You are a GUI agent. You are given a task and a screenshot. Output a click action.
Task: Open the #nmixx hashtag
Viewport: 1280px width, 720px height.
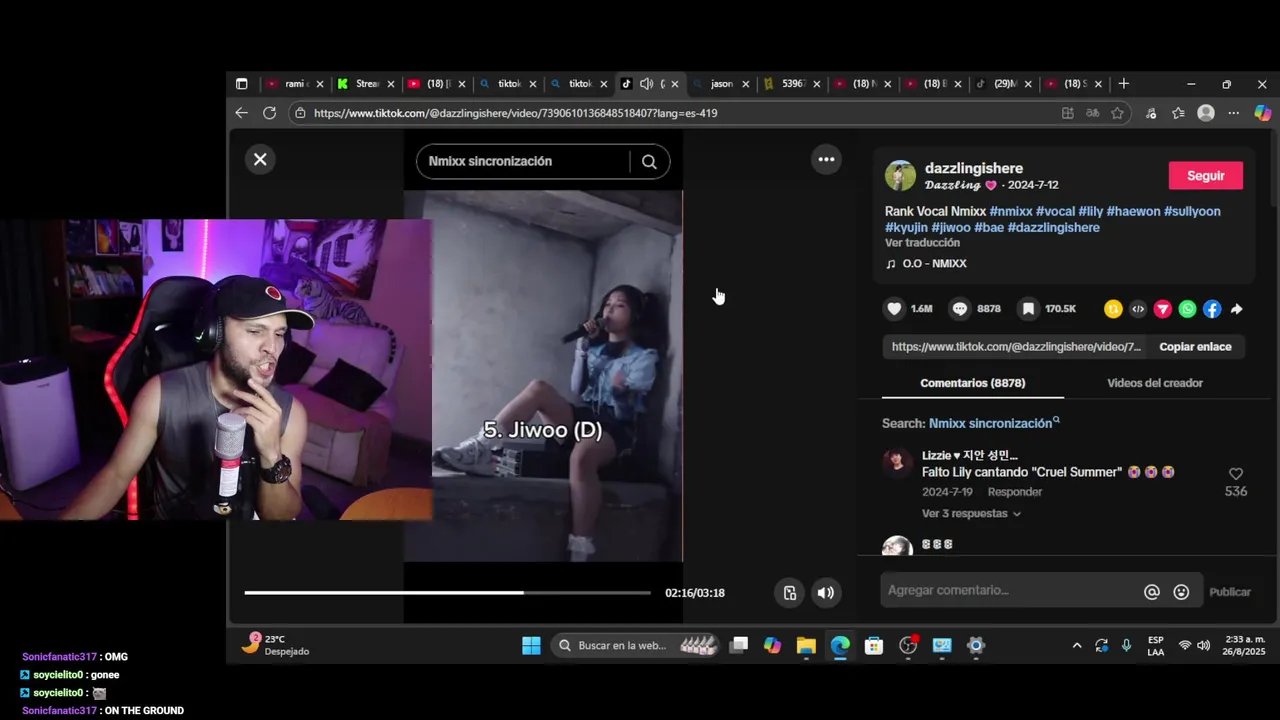1011,211
